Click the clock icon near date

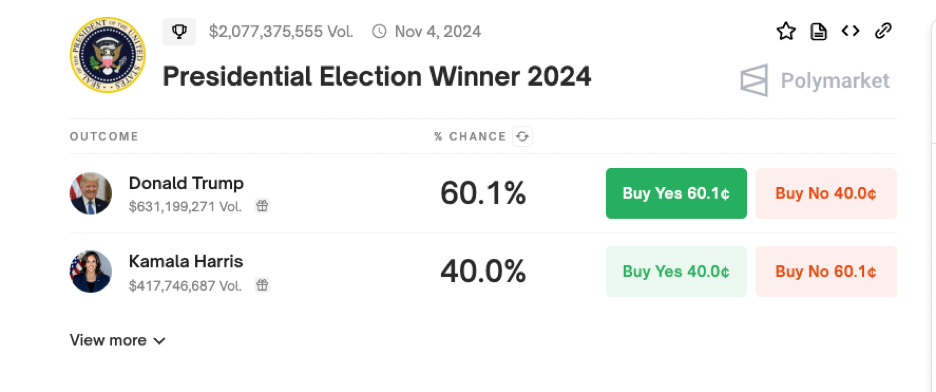tap(379, 31)
